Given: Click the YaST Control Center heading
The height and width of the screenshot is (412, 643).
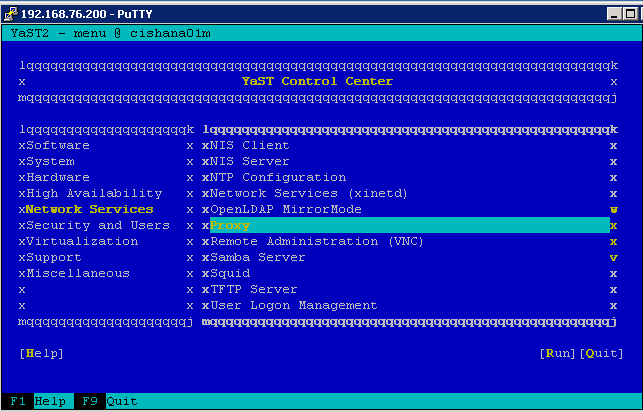Looking at the screenshot, I should (x=317, y=81).
